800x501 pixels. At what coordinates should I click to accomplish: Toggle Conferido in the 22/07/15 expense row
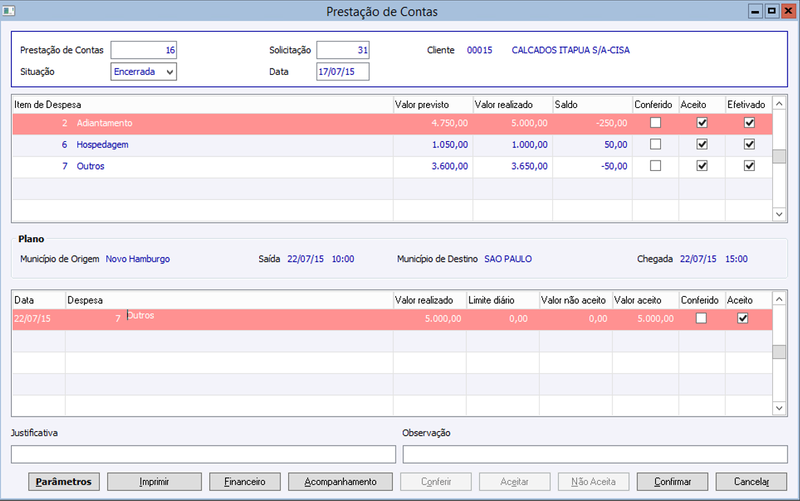pyautogui.click(x=702, y=318)
